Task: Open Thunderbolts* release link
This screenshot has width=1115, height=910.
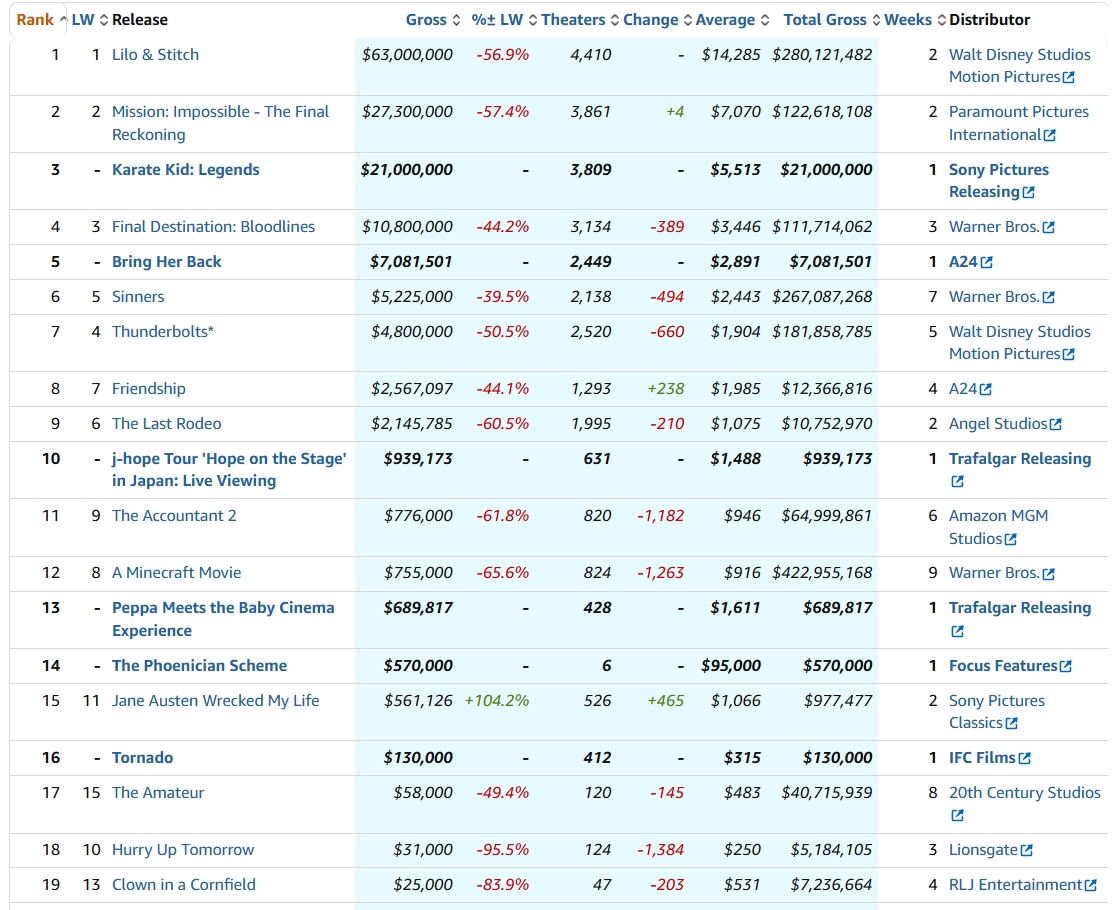Action: click(163, 331)
